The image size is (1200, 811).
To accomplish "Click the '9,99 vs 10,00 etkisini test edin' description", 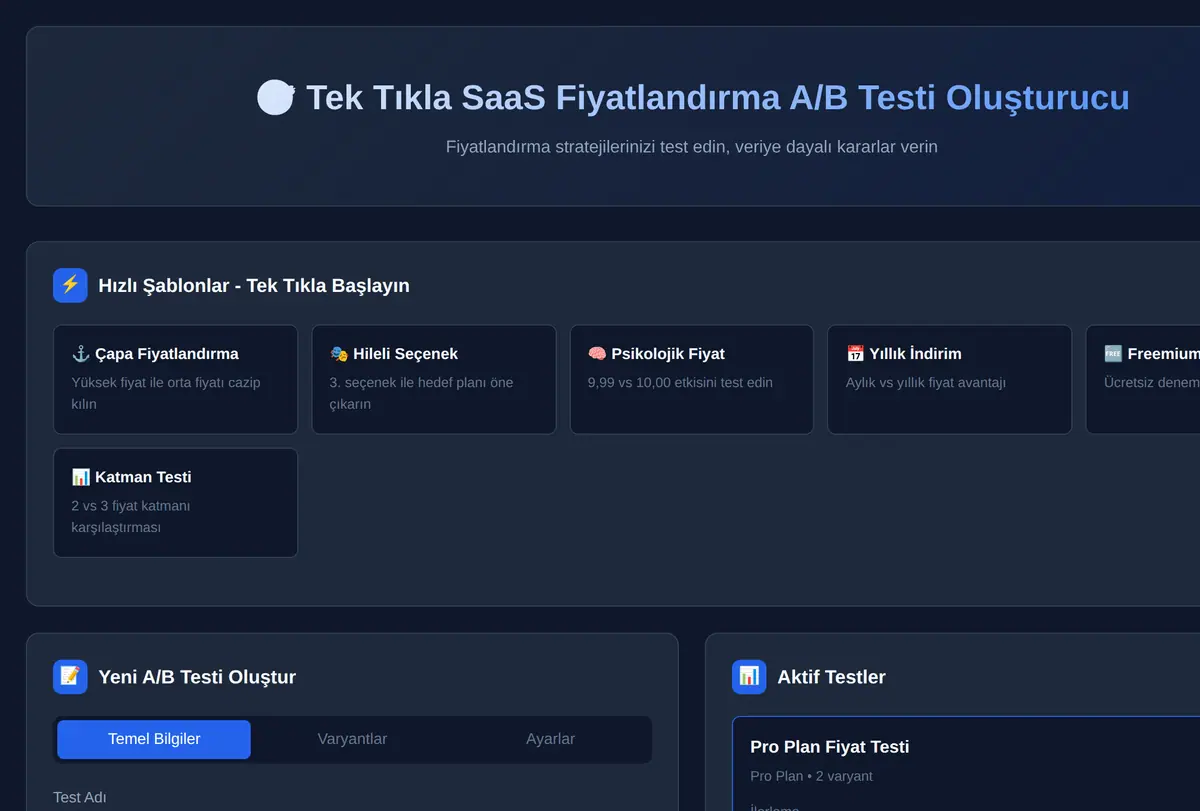I will (680, 382).
